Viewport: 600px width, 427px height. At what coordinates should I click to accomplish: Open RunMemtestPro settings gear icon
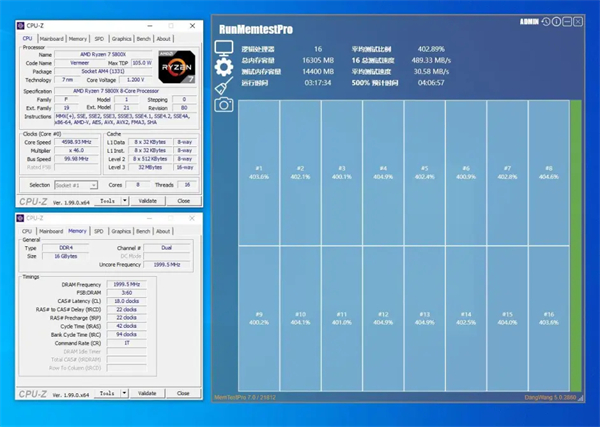click(x=224, y=67)
